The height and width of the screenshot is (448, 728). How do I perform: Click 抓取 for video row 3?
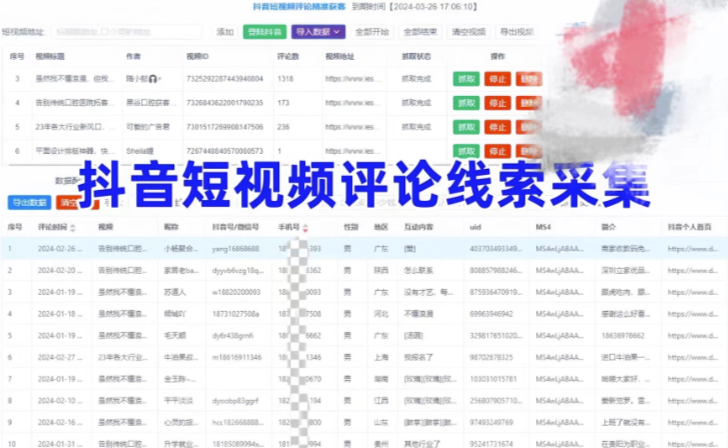(466, 79)
